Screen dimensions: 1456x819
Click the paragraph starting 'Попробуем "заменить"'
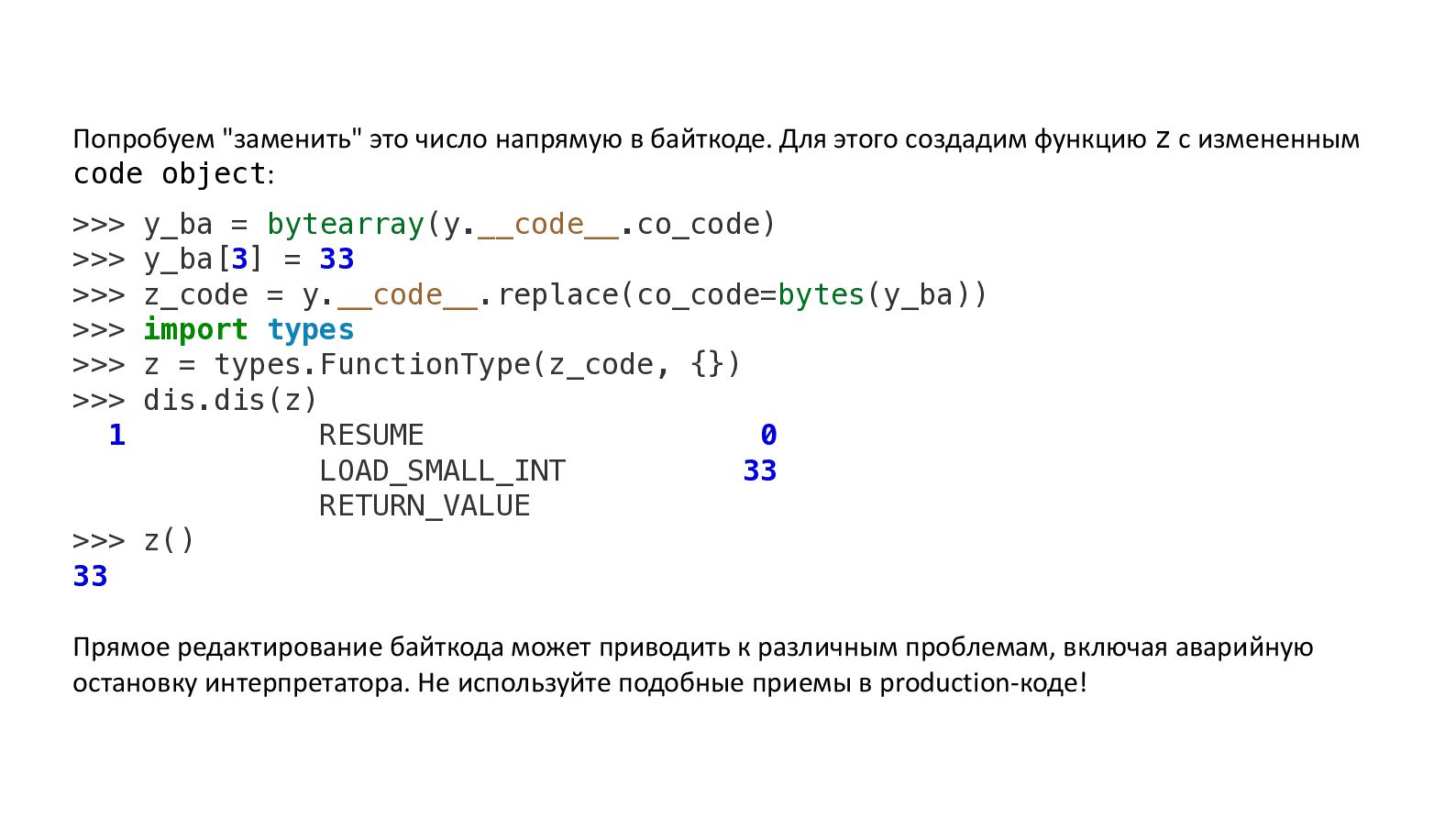tap(716, 156)
